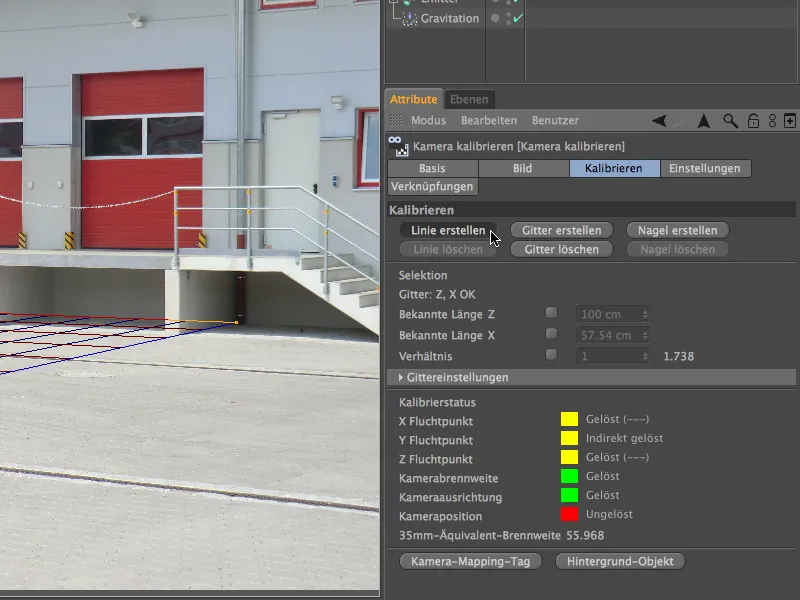Viewport: 800px width, 600px height.
Task: Select the Gravitation object name
Action: click(x=449, y=18)
